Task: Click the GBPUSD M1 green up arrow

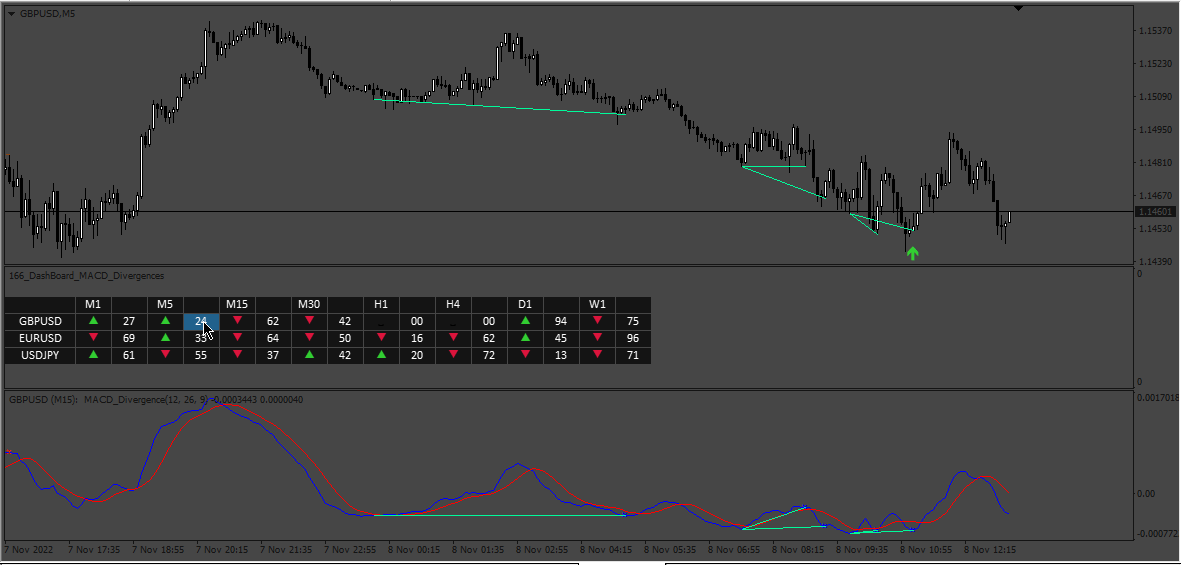Action: [93, 321]
